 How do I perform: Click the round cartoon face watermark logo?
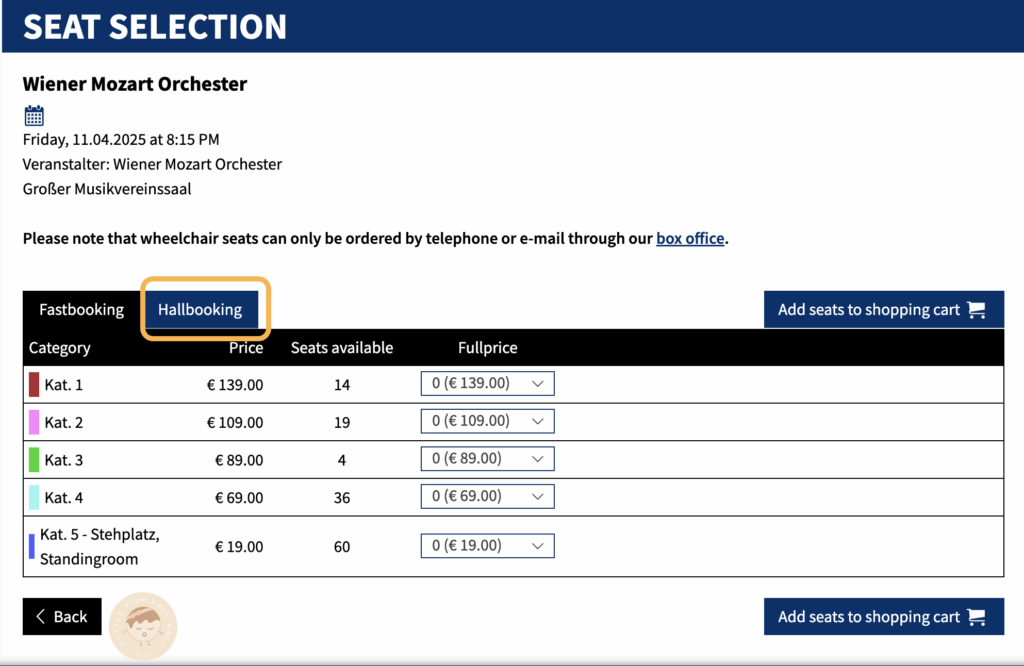click(143, 626)
